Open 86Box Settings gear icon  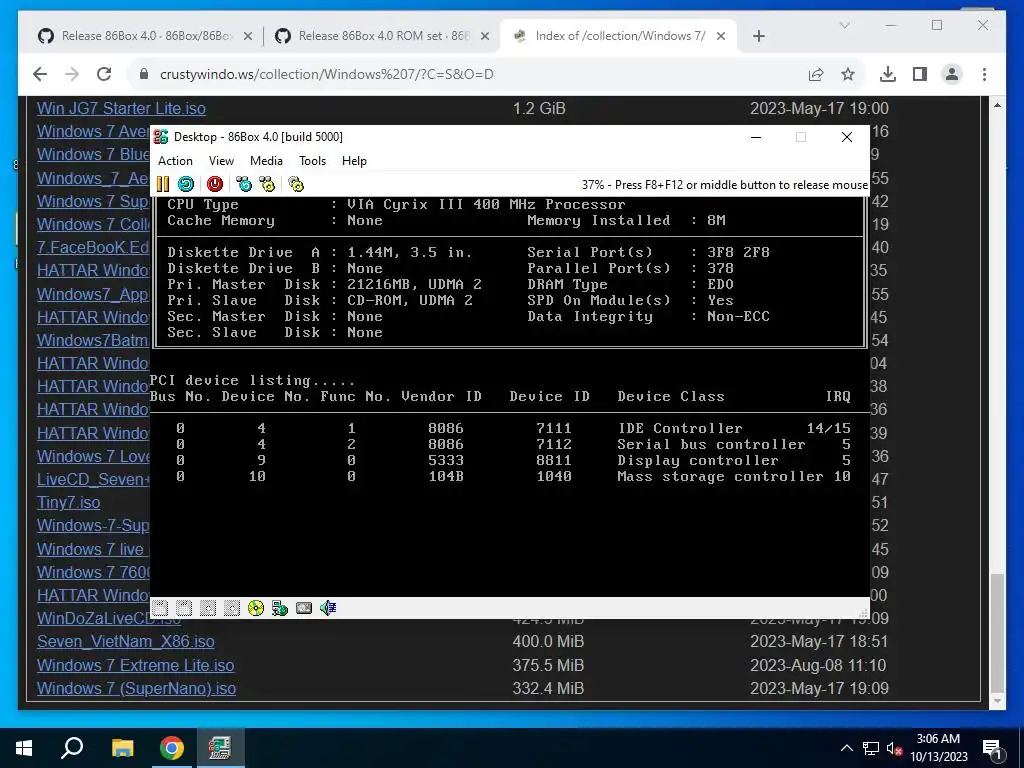296,184
